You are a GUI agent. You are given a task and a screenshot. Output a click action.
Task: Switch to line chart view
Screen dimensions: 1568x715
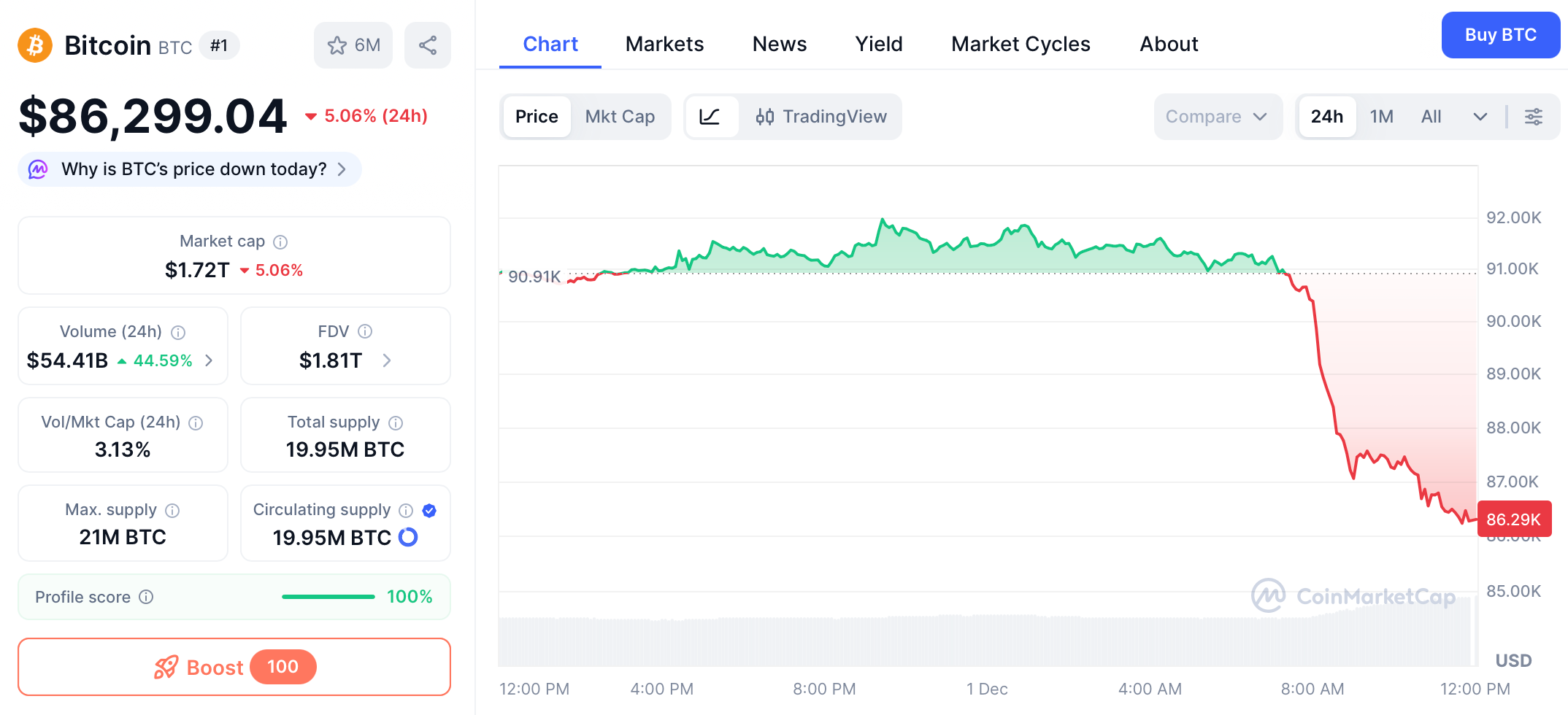712,116
